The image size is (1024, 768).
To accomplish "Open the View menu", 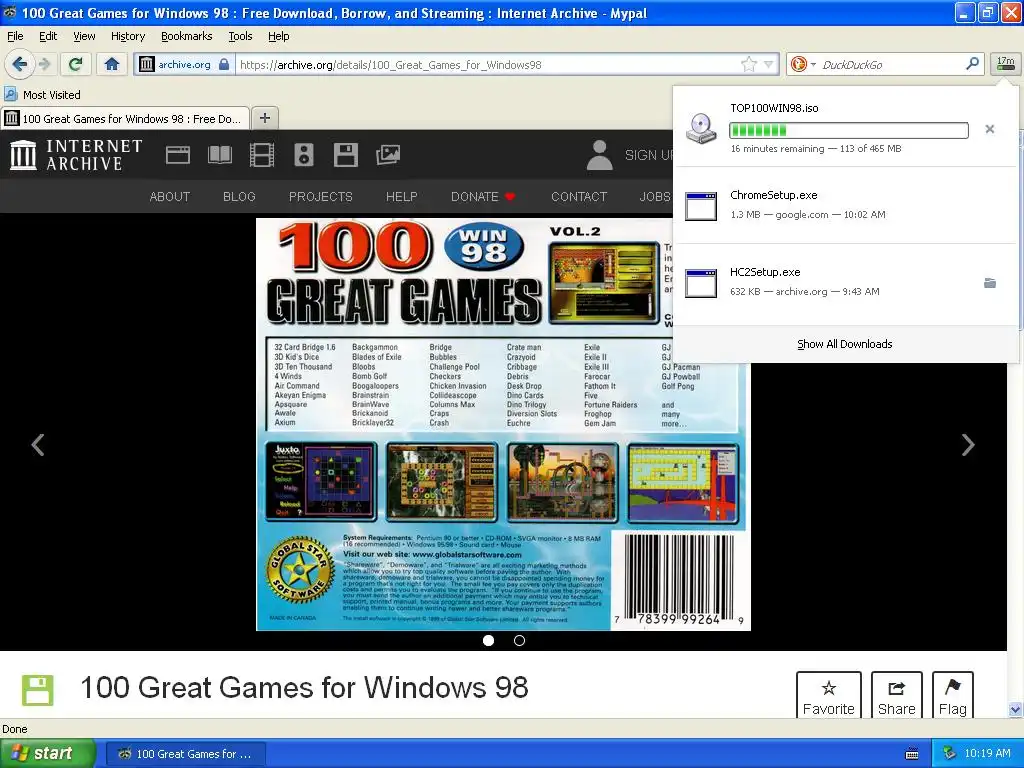I will coord(84,36).
